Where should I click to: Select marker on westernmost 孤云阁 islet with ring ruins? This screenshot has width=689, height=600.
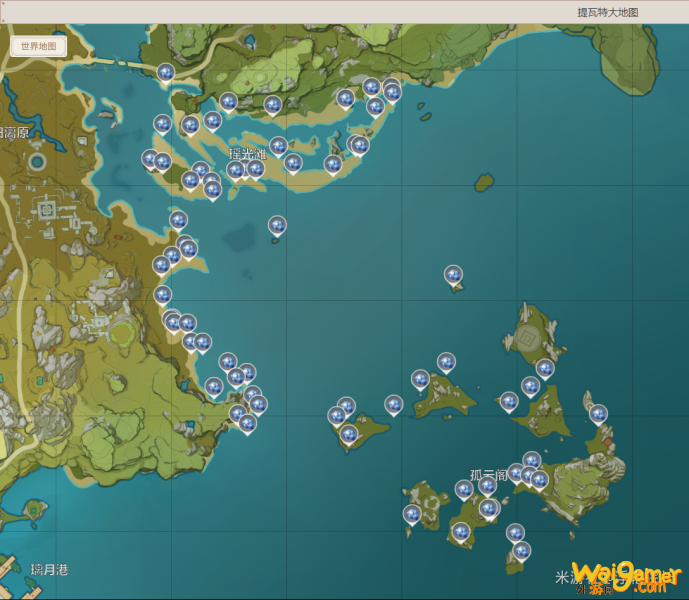412,515
